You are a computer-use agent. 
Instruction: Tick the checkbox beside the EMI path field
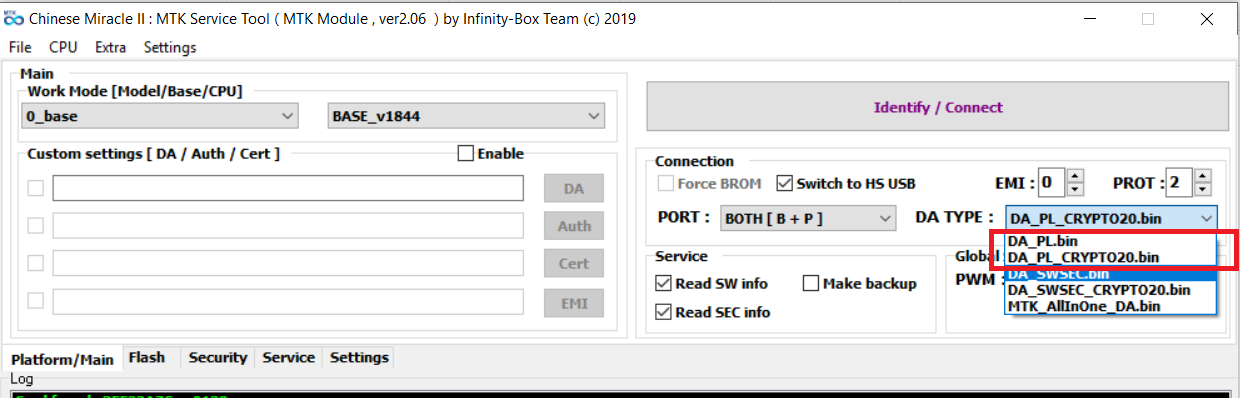pos(36,300)
